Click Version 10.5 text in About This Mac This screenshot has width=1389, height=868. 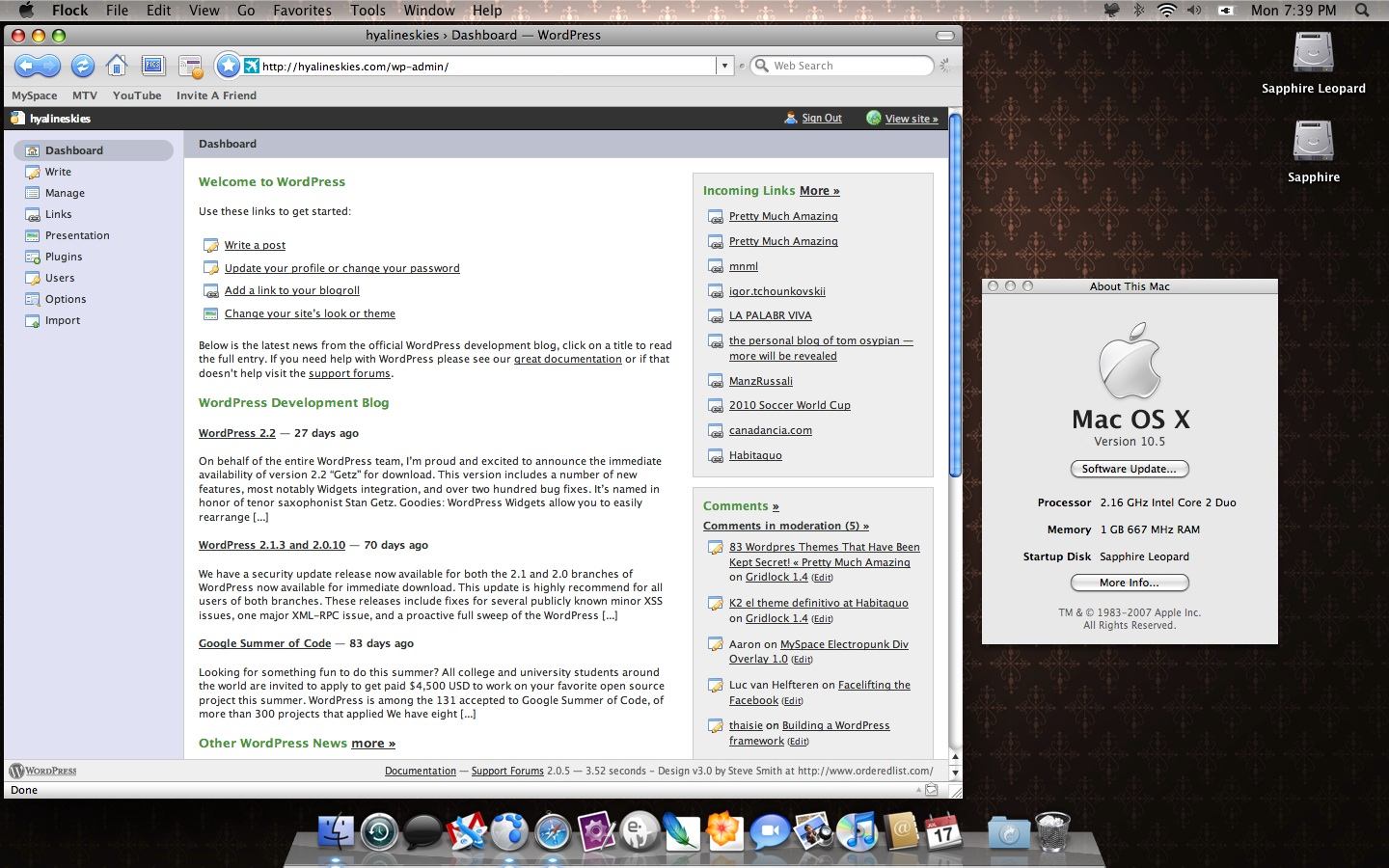[1130, 441]
